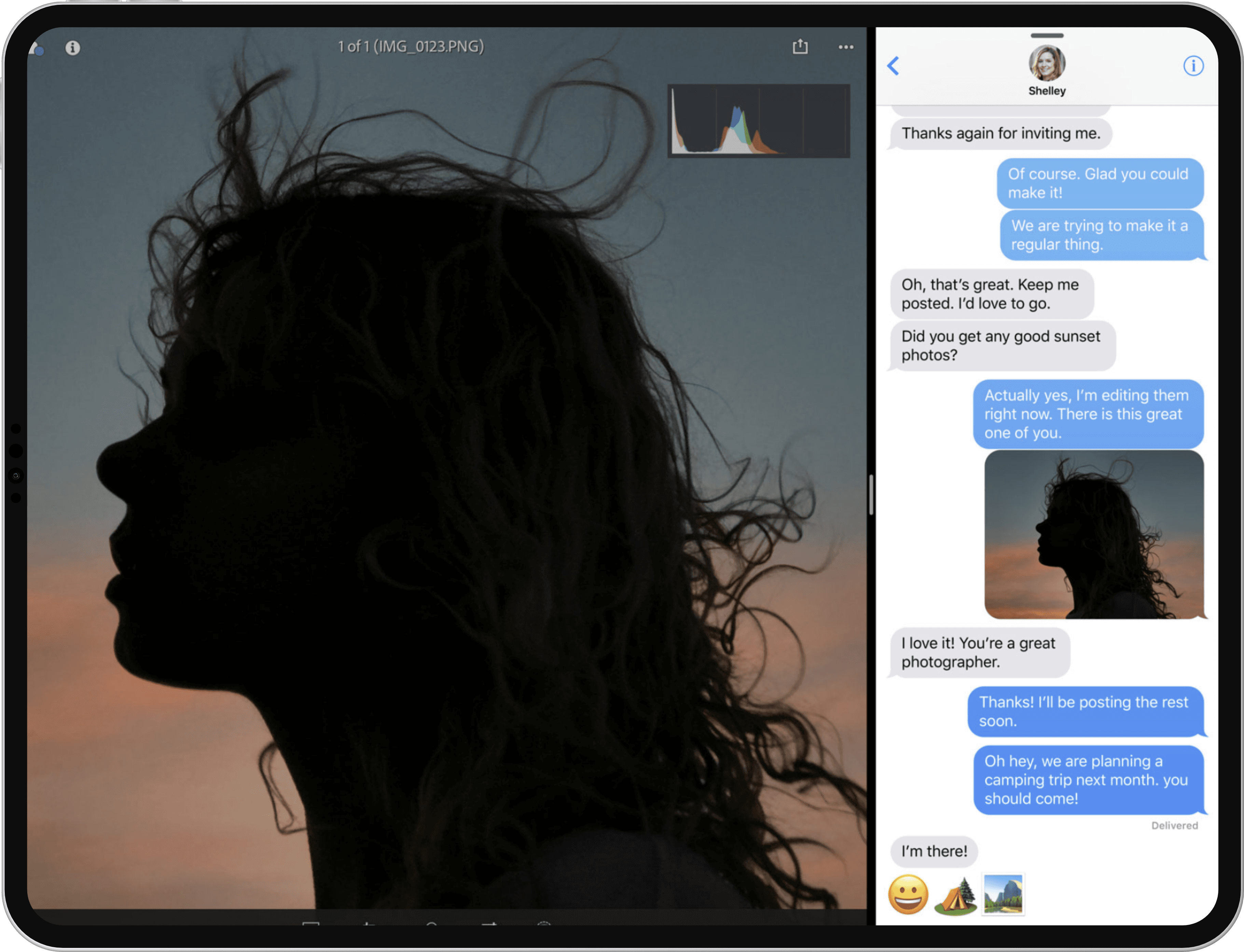The height and width of the screenshot is (952, 1244).
Task: Share the IMG_0123.PNG photo
Action: [x=800, y=46]
